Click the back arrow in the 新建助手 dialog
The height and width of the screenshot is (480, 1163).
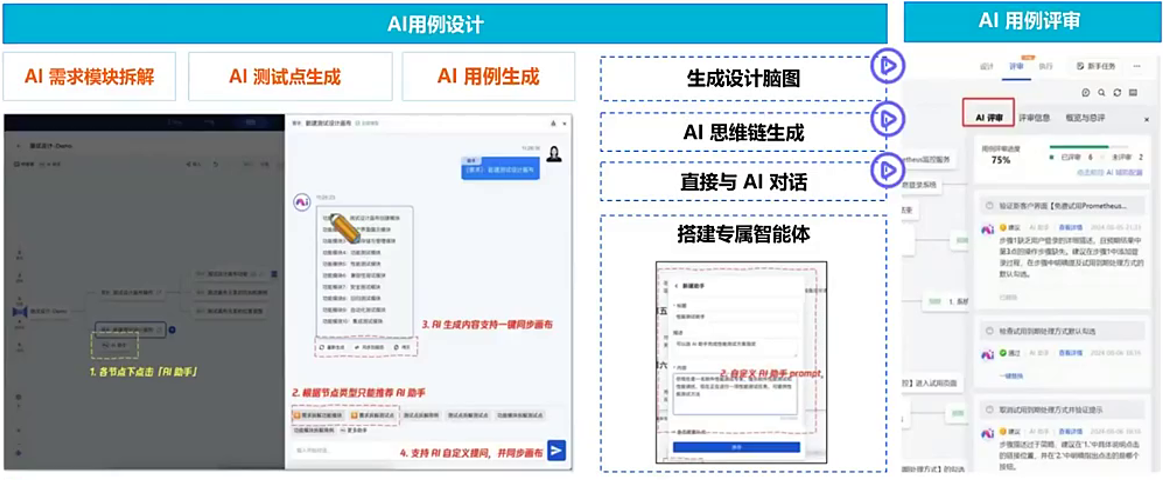pyautogui.click(x=676, y=286)
